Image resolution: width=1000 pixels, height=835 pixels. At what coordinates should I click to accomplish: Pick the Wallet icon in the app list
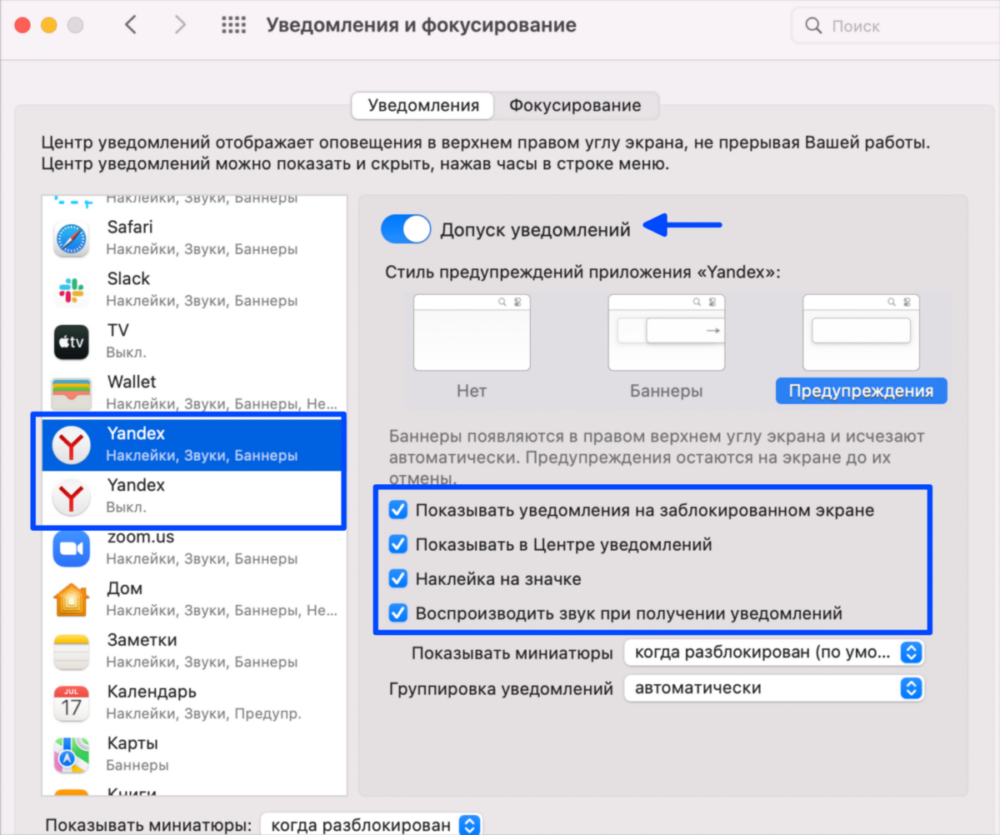point(71,393)
